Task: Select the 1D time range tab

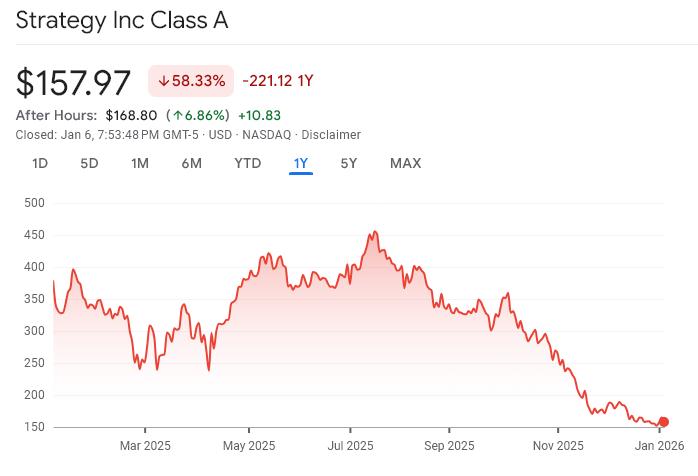Action: (40, 163)
